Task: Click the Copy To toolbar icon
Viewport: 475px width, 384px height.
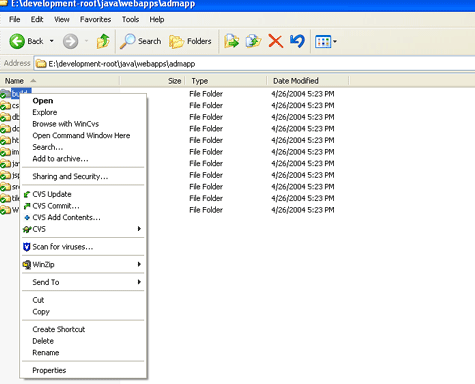Action: coord(254,41)
